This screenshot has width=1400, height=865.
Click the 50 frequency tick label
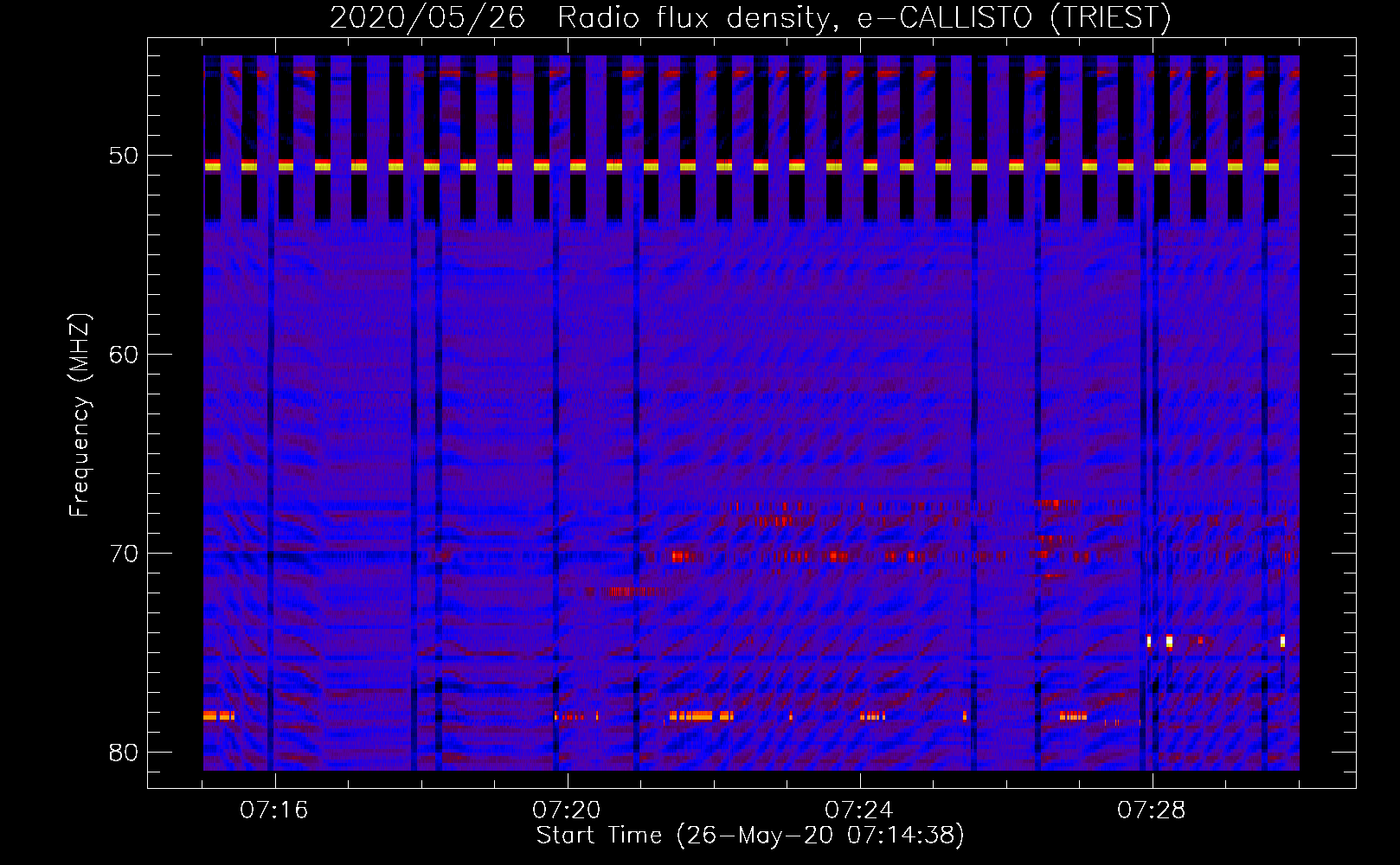tap(124, 156)
